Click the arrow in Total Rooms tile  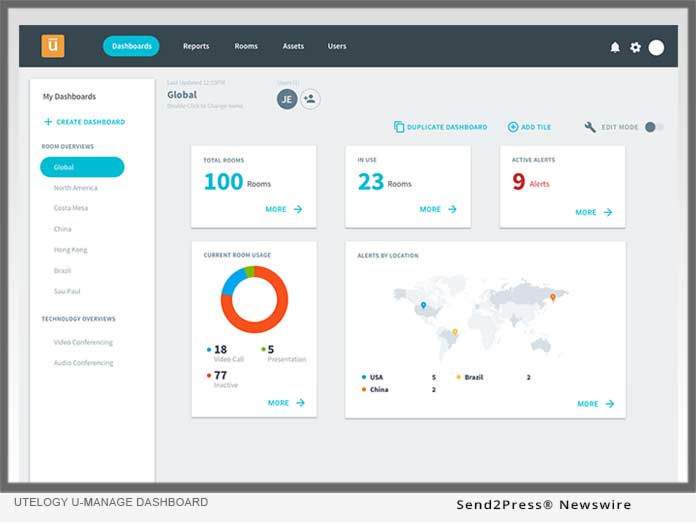298,209
